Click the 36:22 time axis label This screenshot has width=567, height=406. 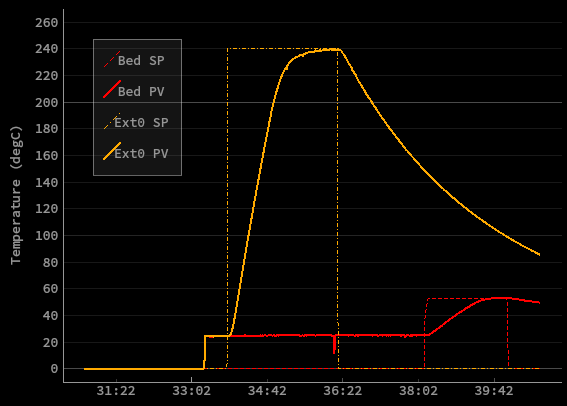coord(343,391)
